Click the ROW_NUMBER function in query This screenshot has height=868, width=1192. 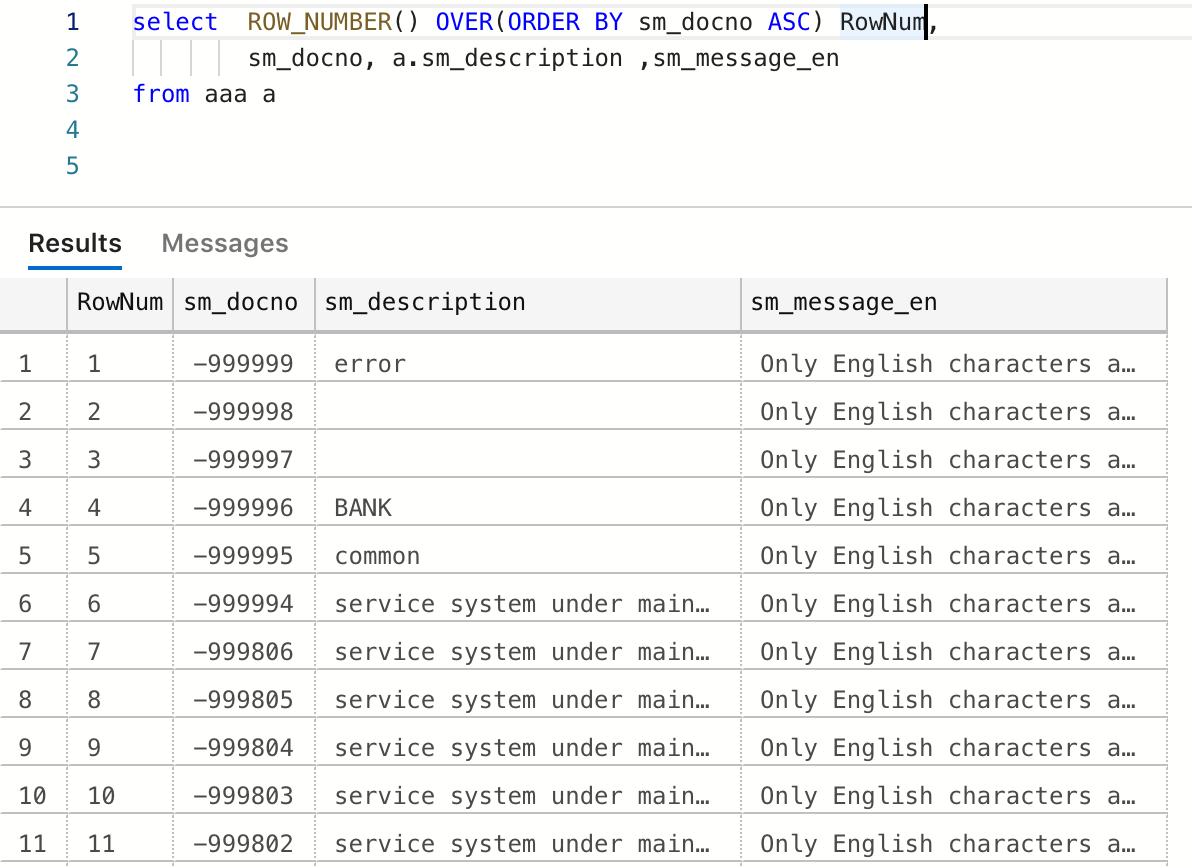tap(319, 21)
